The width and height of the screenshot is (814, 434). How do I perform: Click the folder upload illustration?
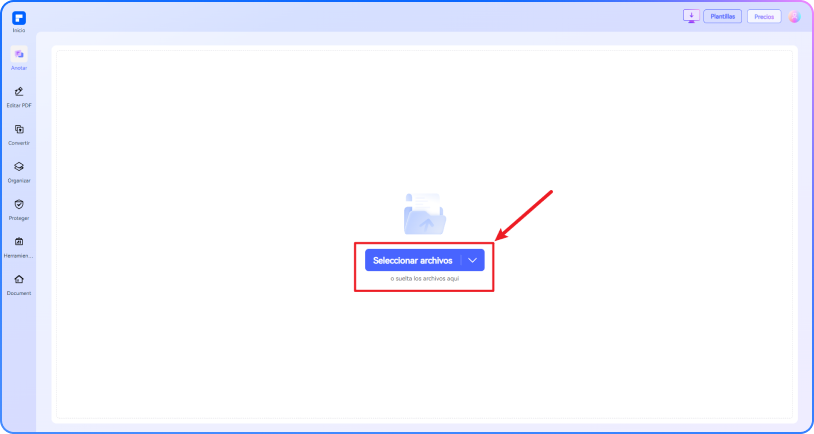(425, 213)
